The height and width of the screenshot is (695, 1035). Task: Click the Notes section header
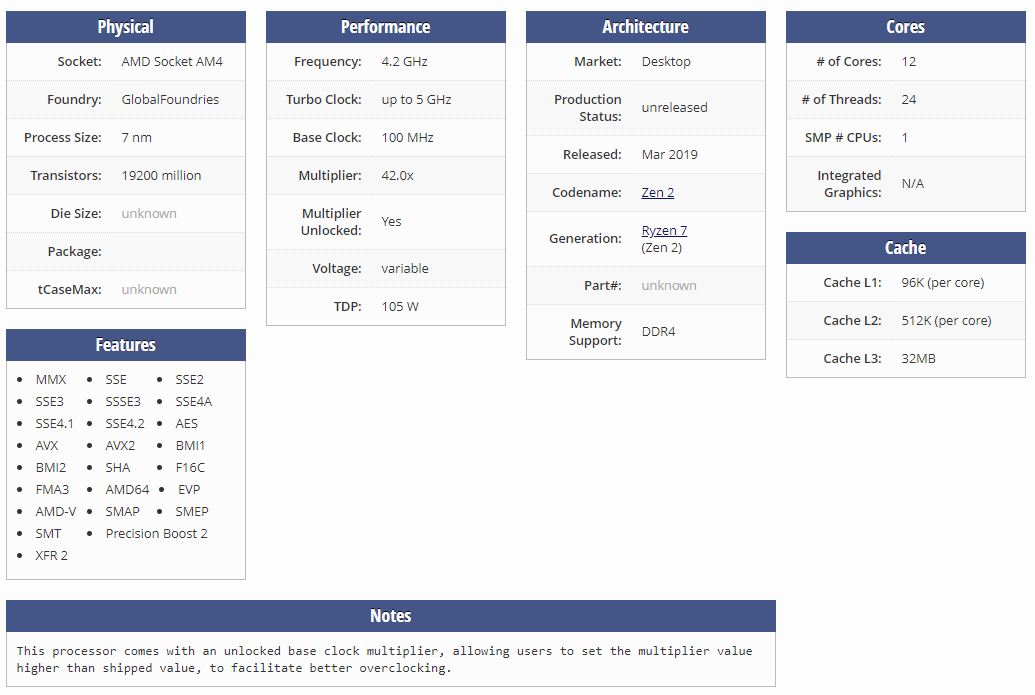pos(391,616)
